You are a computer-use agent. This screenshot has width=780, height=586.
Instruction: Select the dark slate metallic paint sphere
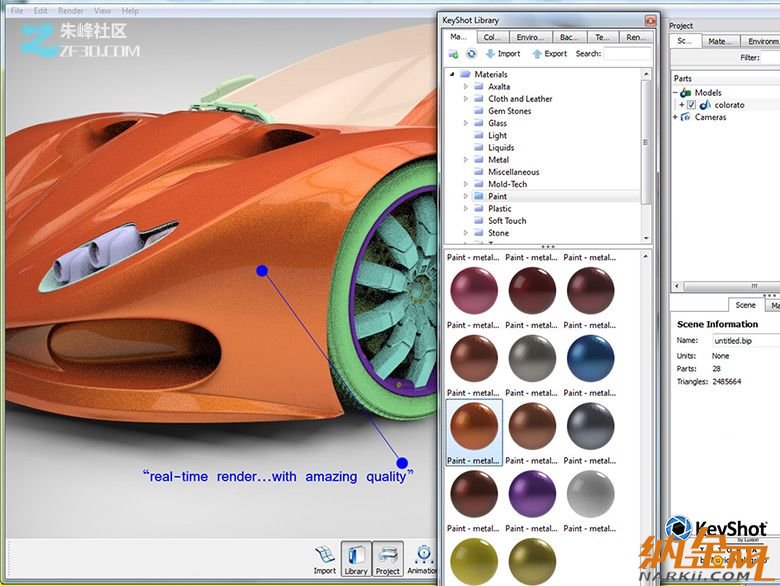(590, 426)
